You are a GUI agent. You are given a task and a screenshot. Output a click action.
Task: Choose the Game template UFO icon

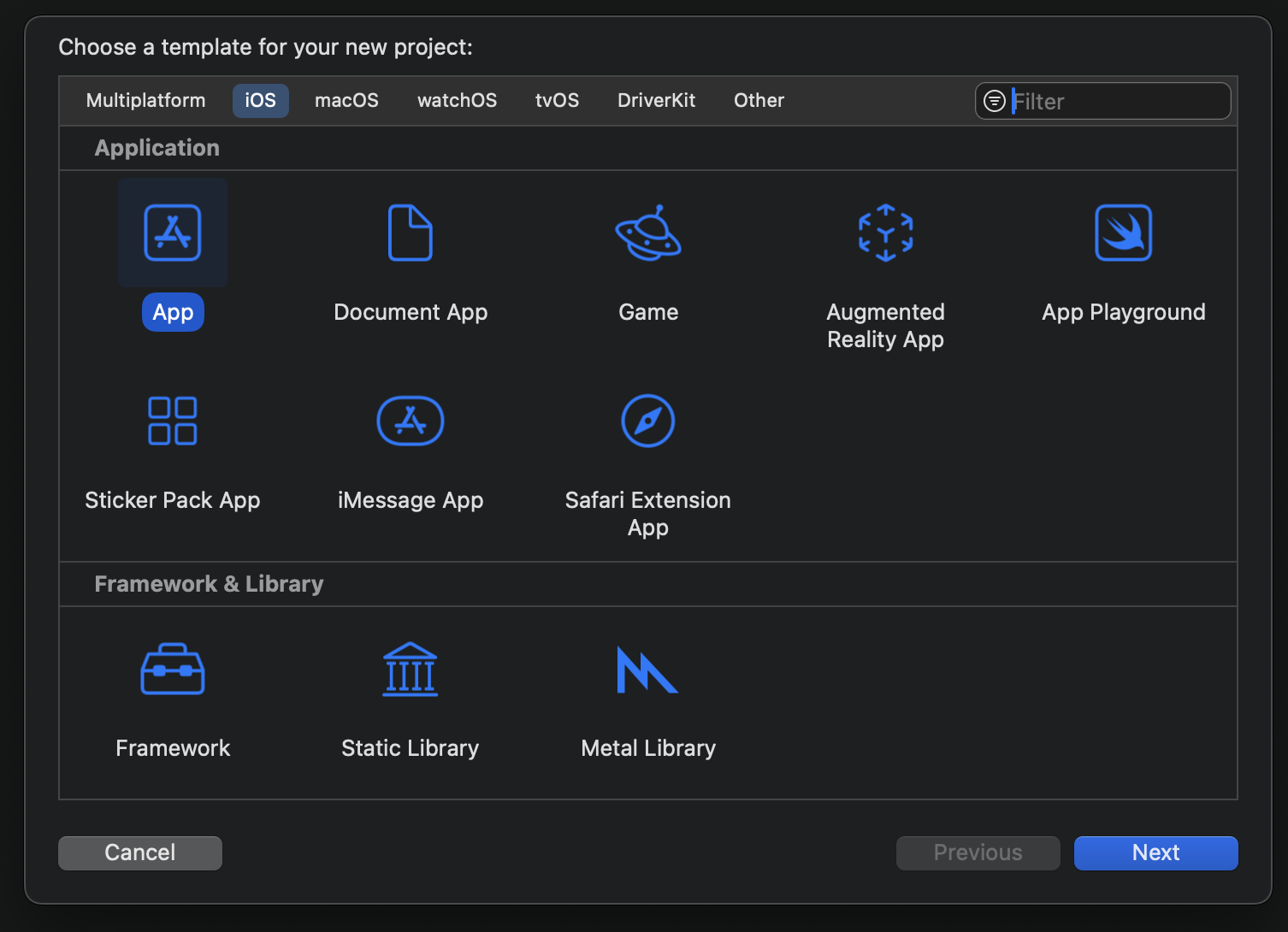pyautogui.click(x=648, y=233)
